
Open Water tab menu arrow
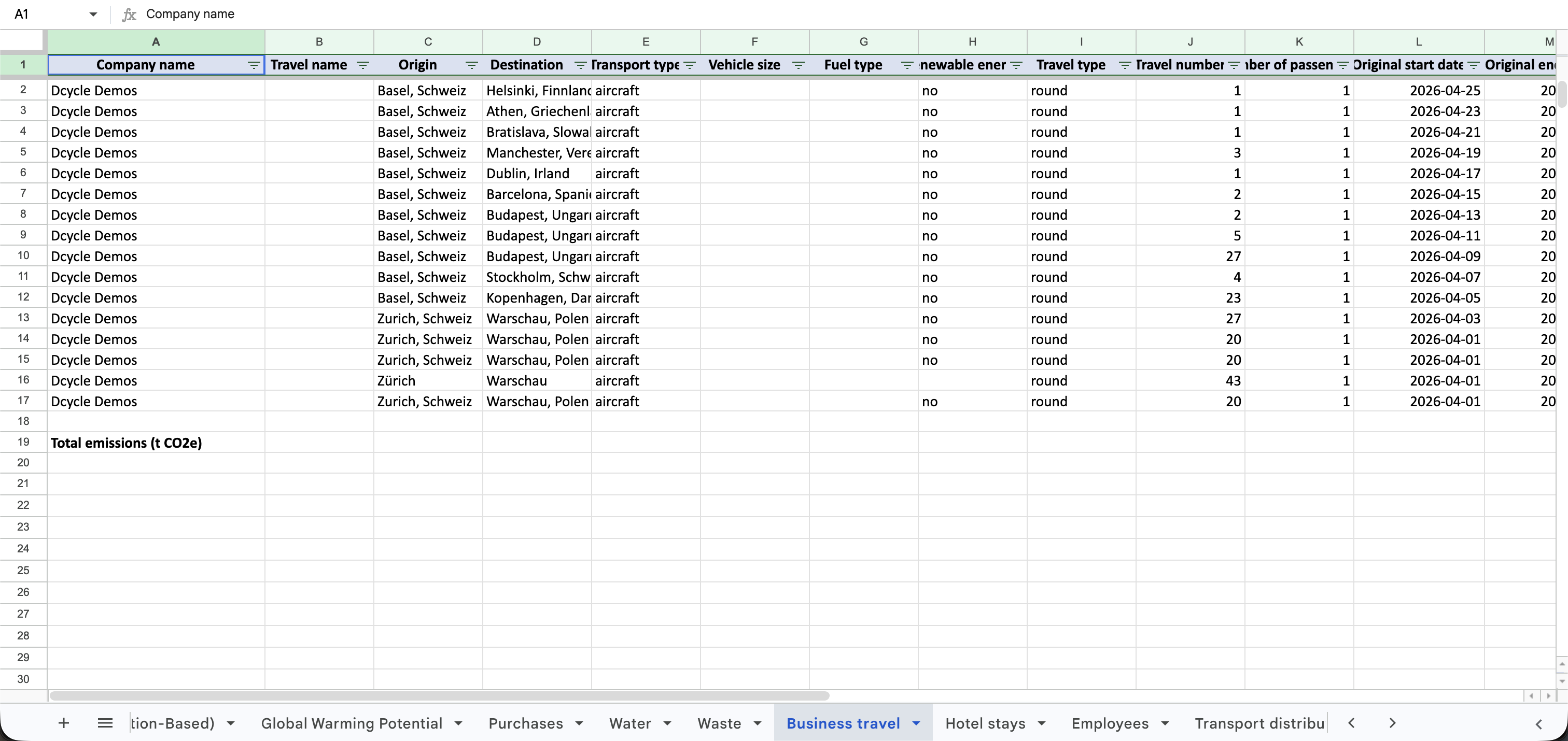668,723
